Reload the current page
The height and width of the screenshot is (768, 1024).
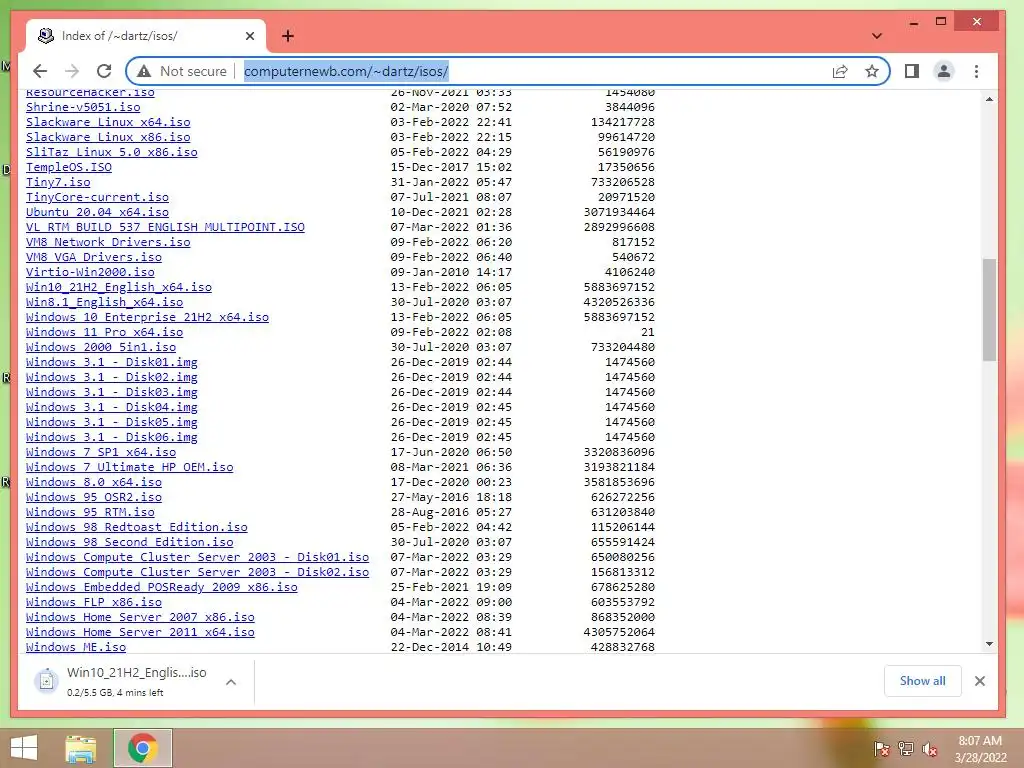[x=104, y=71]
